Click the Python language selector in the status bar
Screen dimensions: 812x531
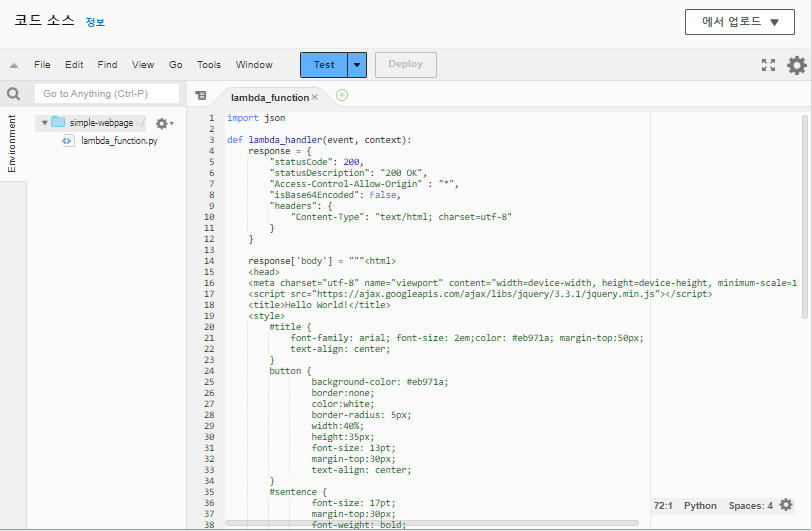pyautogui.click(x=700, y=506)
